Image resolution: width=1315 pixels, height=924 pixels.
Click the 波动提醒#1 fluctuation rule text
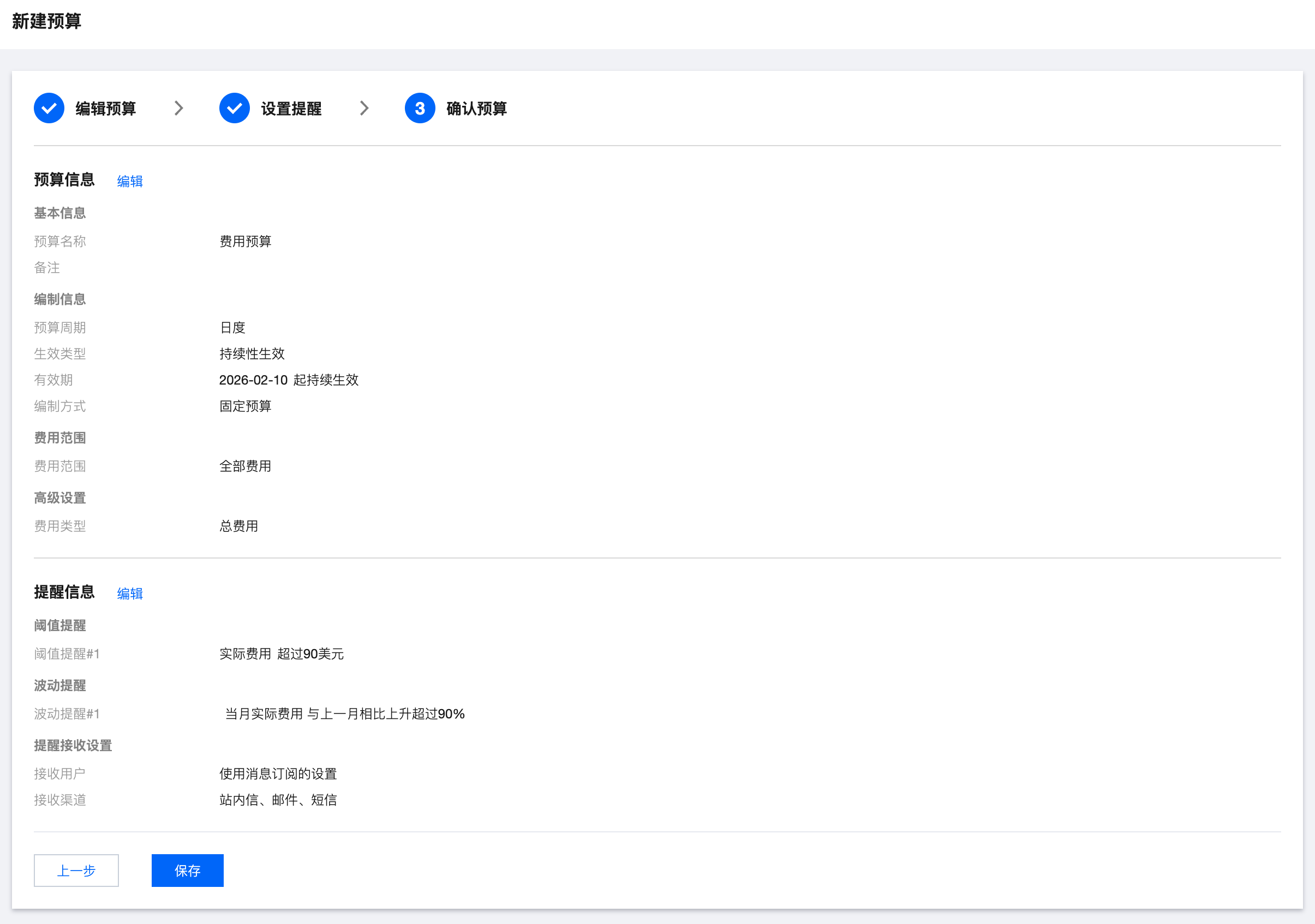tap(344, 714)
